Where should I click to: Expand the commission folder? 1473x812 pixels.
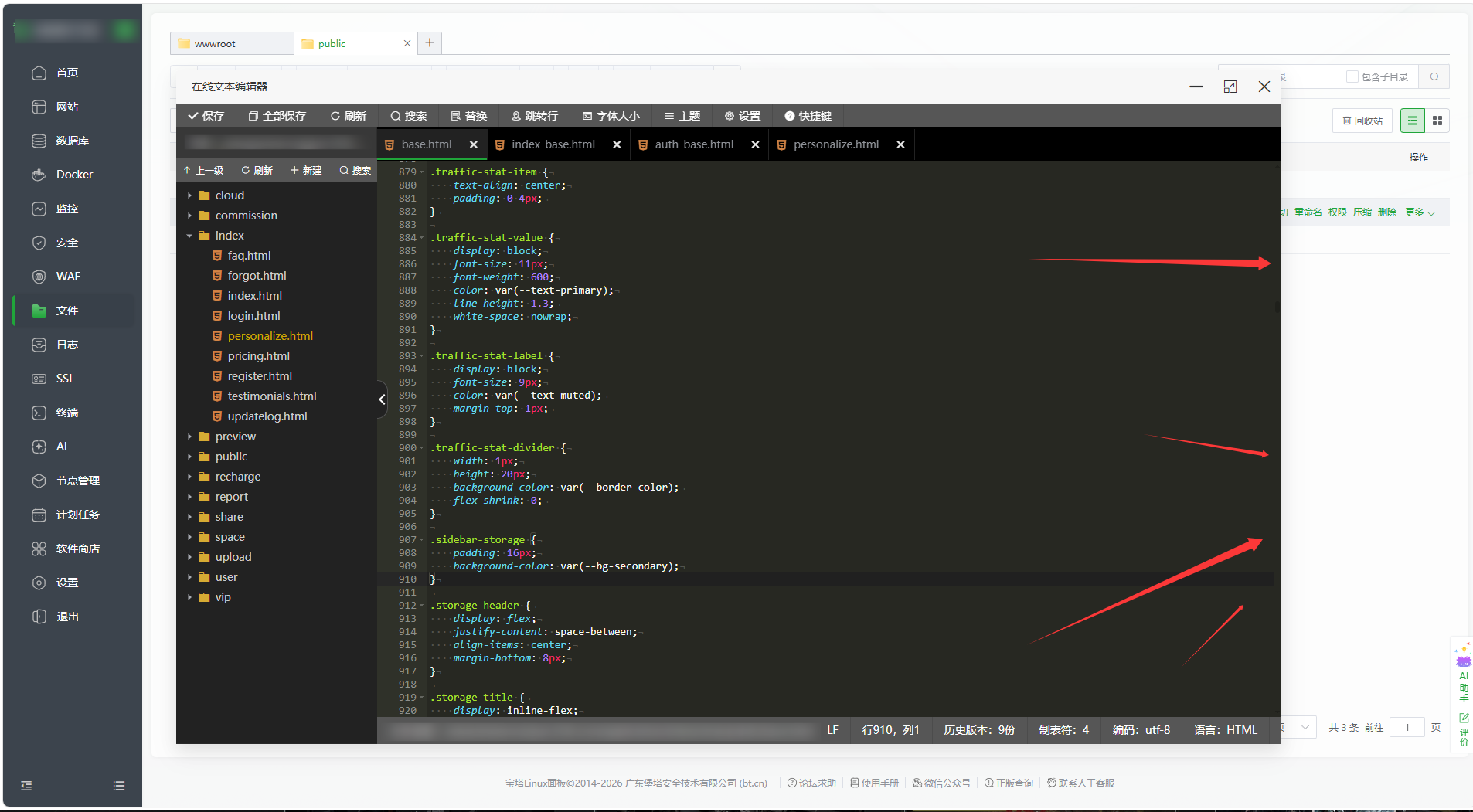[x=189, y=216]
